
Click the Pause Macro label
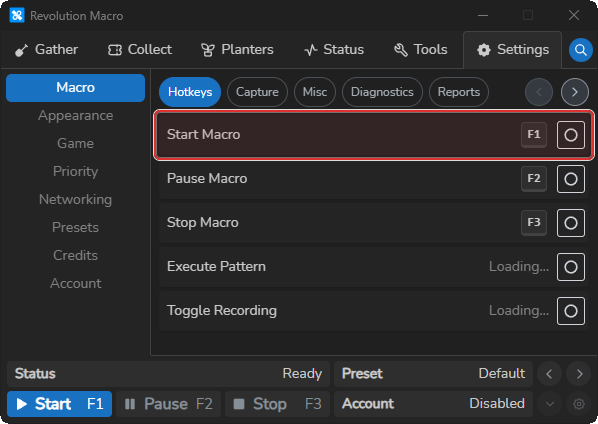click(x=207, y=178)
